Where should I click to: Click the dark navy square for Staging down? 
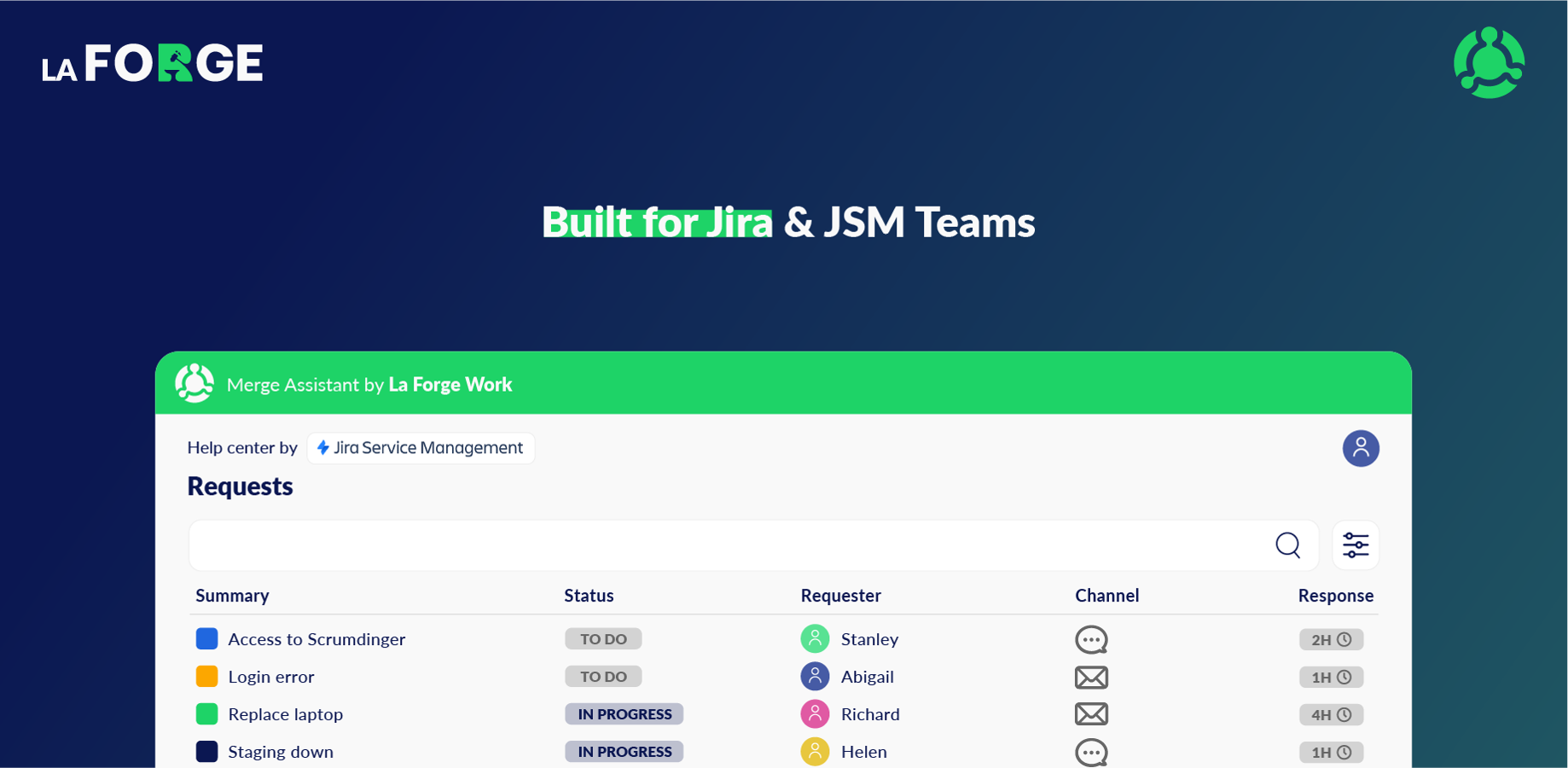pyautogui.click(x=206, y=751)
